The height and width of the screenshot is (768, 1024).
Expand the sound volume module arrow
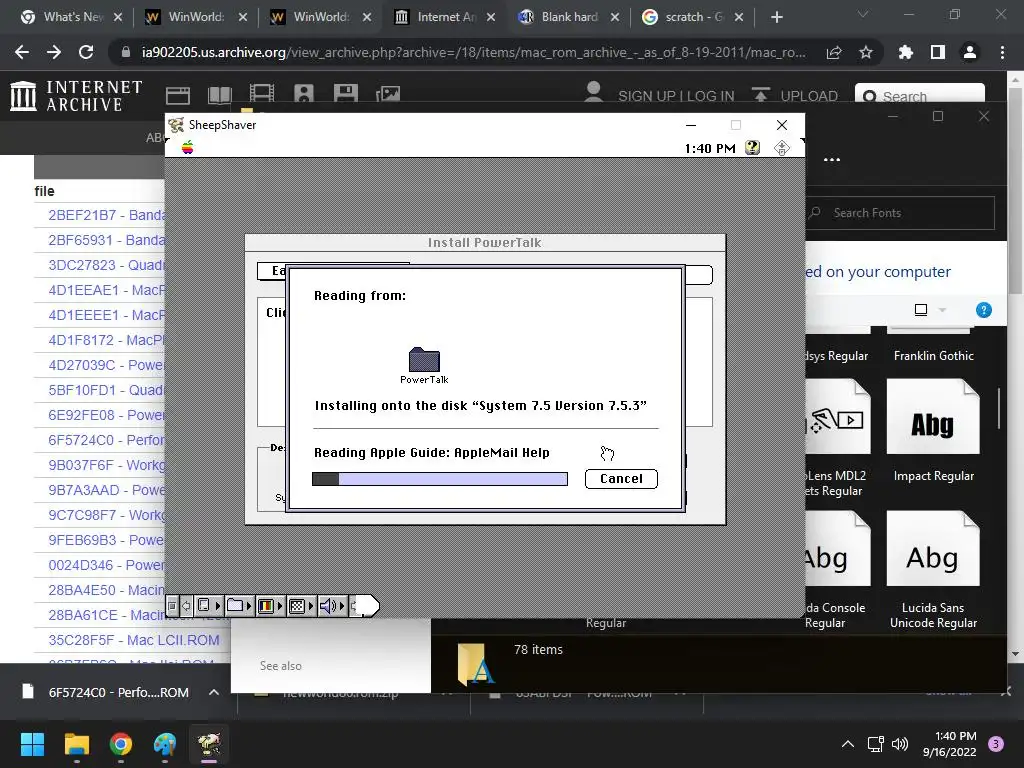tap(342, 605)
